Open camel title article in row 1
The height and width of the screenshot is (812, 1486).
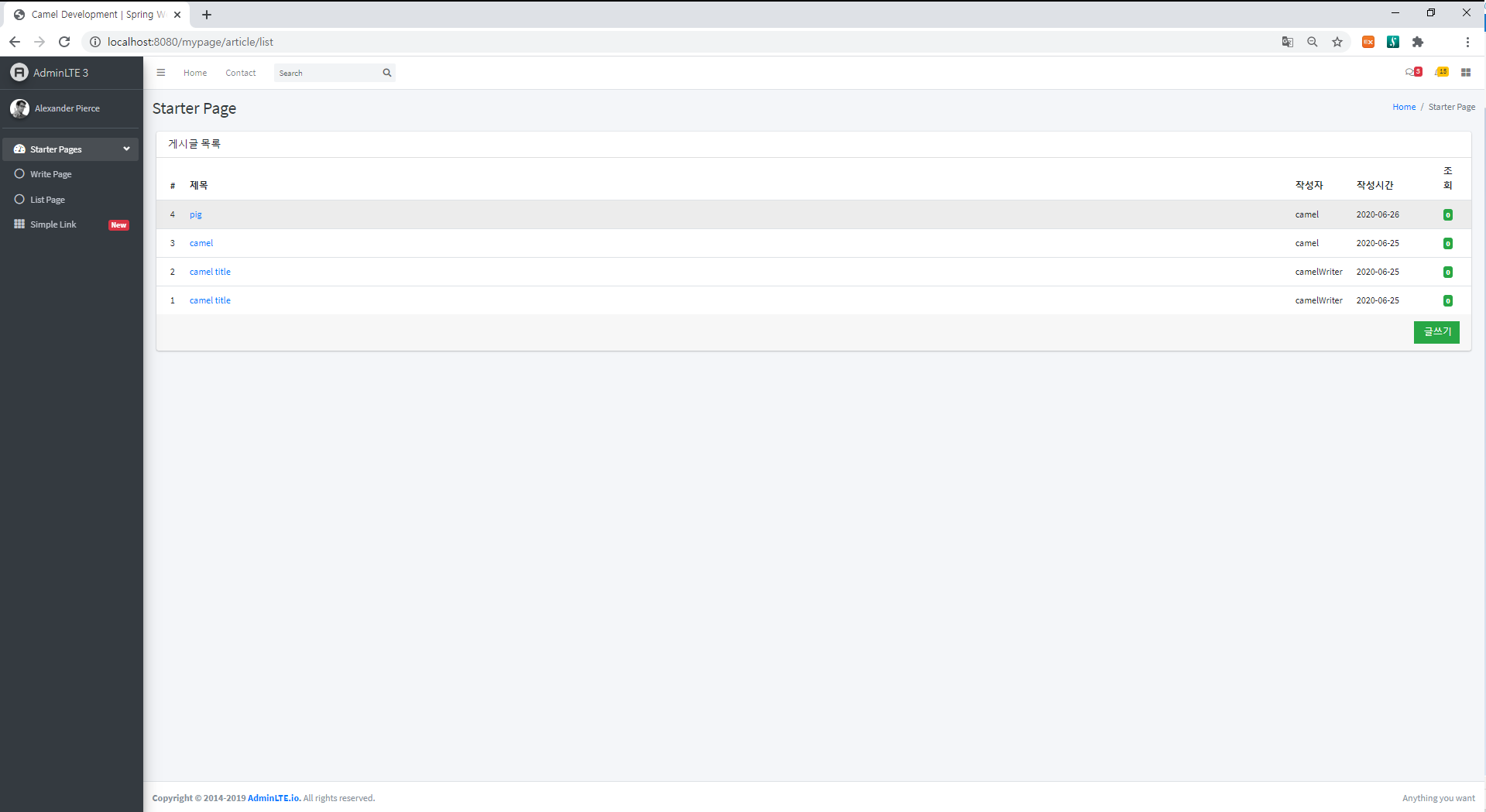coord(210,300)
